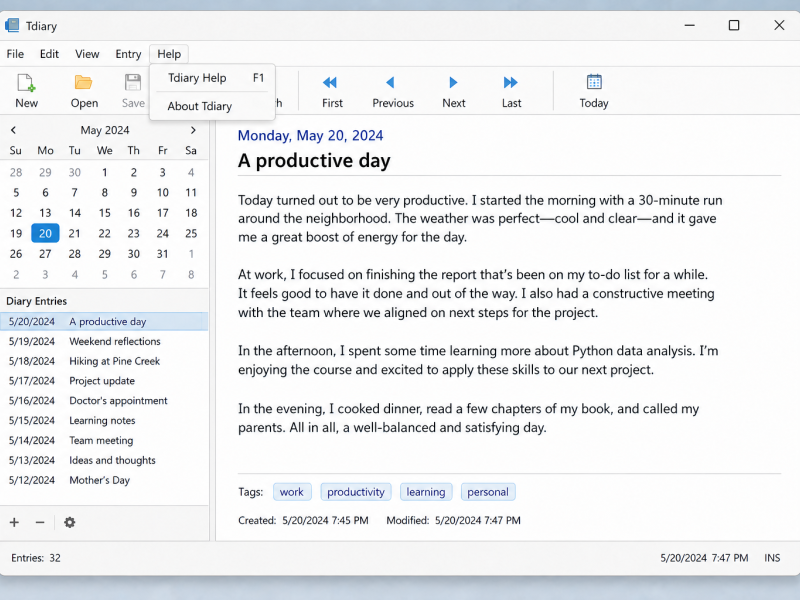Viewport: 800px width, 600px height.
Task: Go to the Next entry arrow
Action: click(453, 82)
